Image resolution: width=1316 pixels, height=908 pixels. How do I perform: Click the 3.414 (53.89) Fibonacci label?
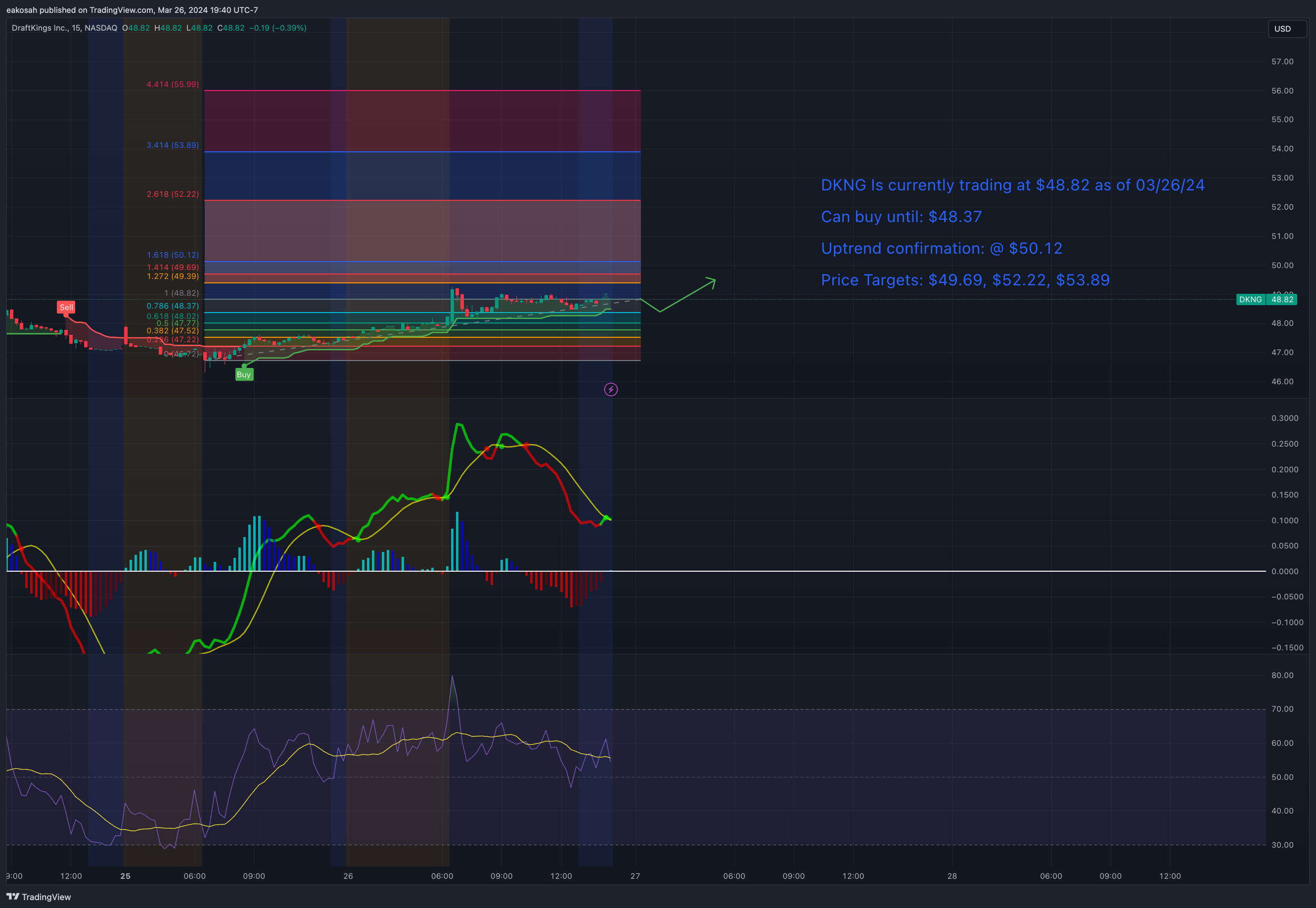tap(173, 145)
